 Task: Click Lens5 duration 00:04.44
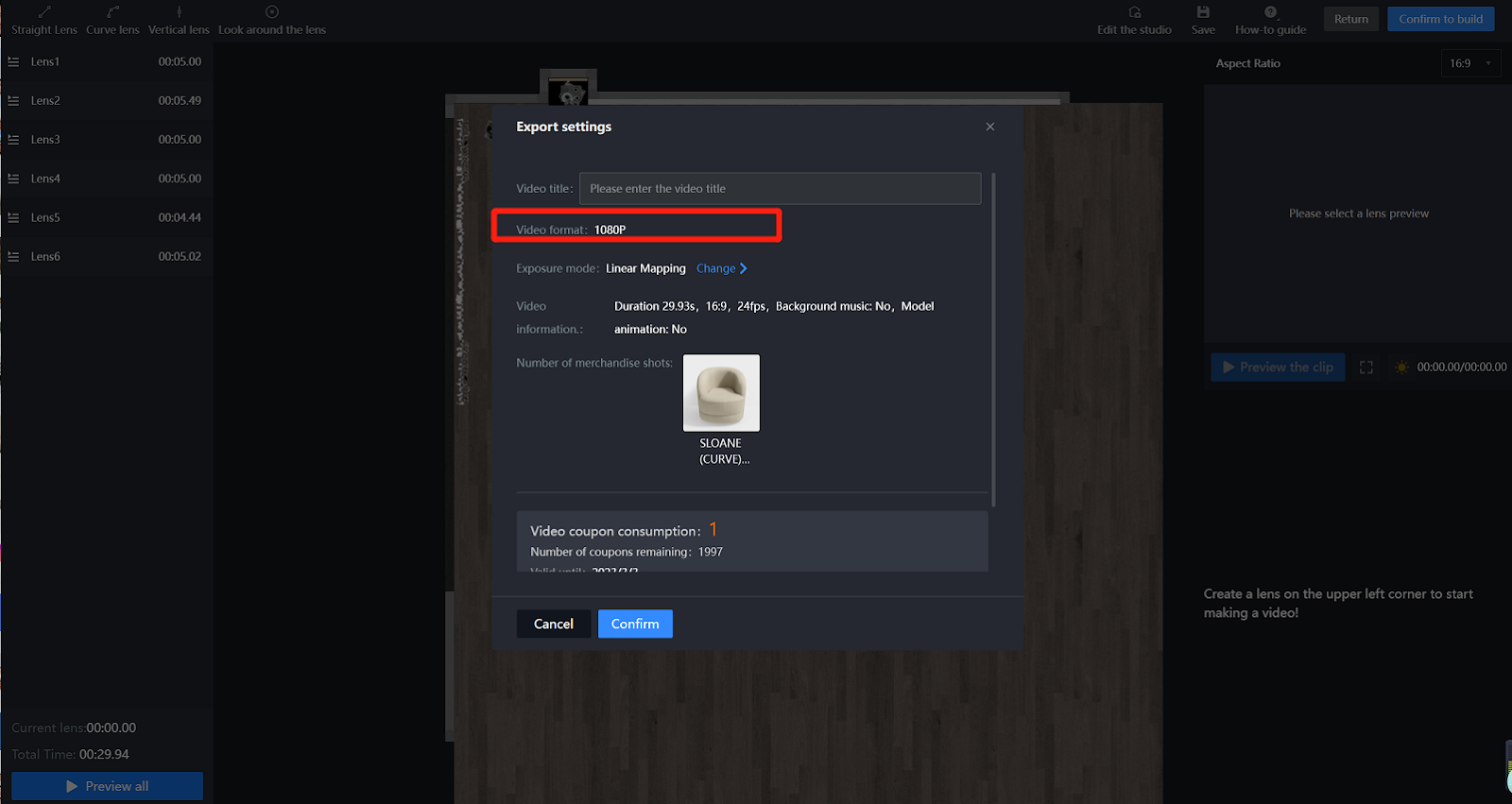coord(180,217)
